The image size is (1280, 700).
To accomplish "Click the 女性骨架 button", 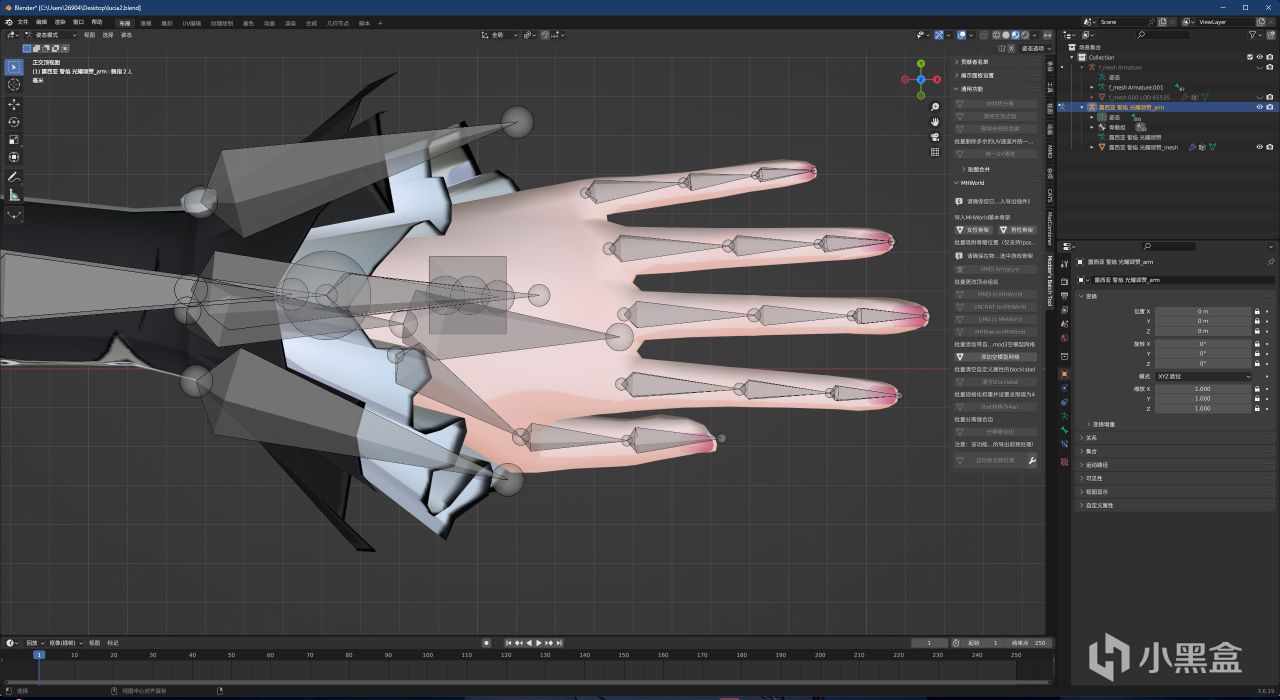I will 973,230.
